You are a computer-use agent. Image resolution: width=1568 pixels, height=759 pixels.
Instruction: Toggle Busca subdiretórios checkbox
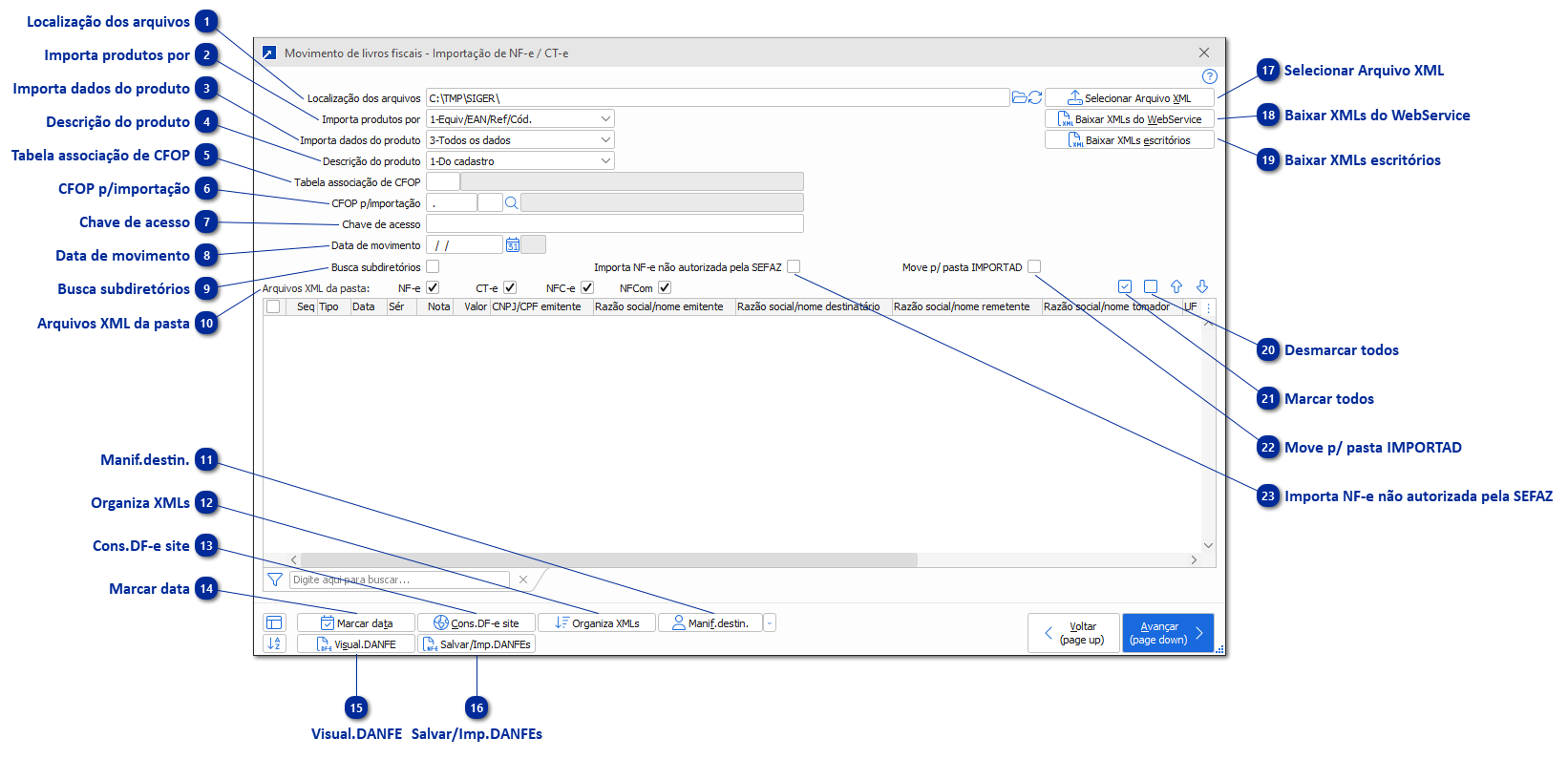[x=433, y=266]
